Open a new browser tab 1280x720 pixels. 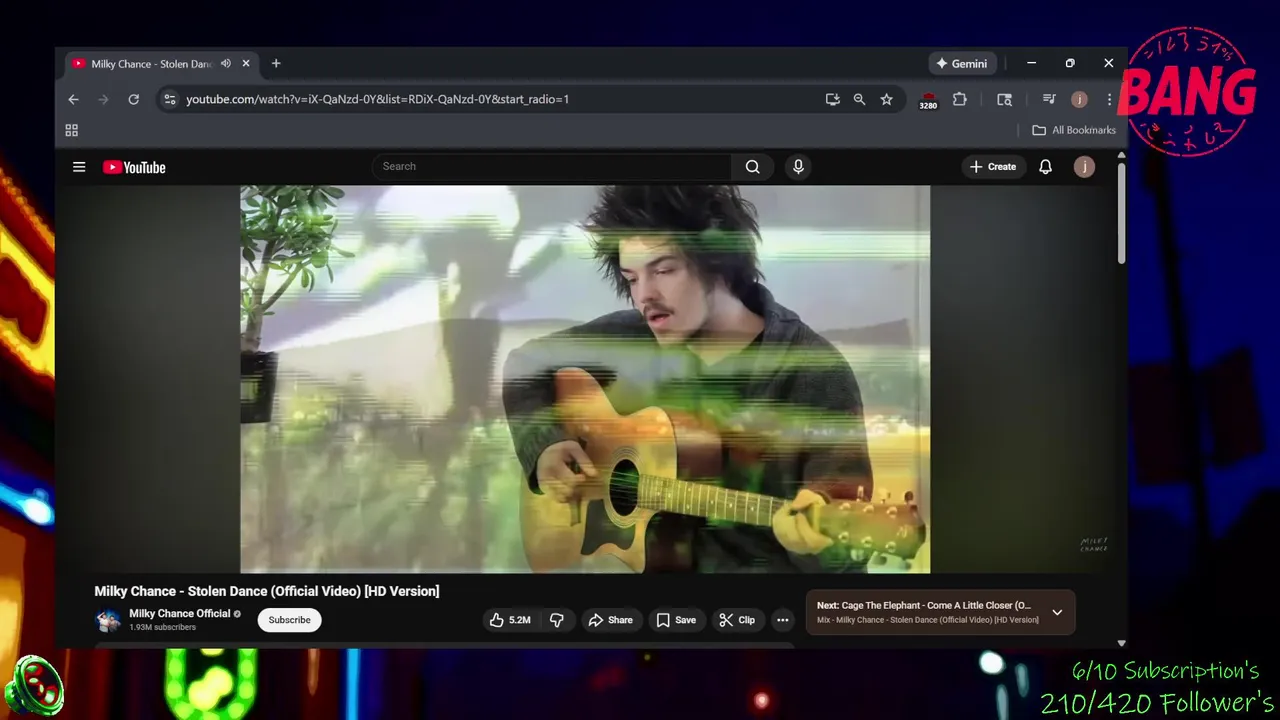coord(276,64)
